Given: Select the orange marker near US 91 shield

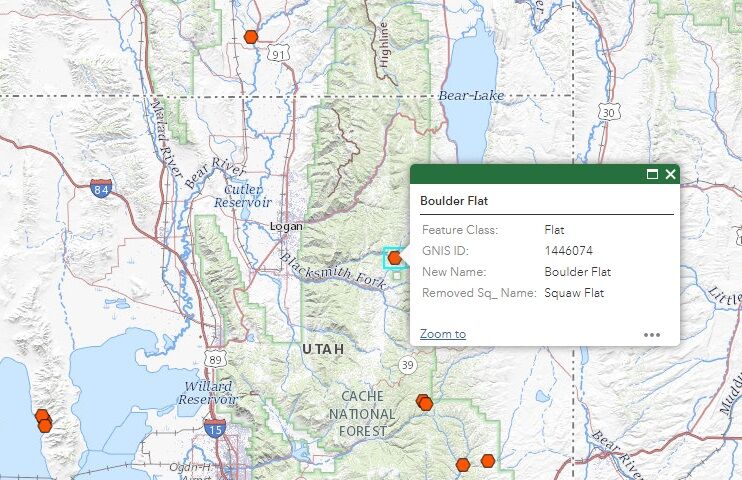Looking at the screenshot, I should coord(251,37).
